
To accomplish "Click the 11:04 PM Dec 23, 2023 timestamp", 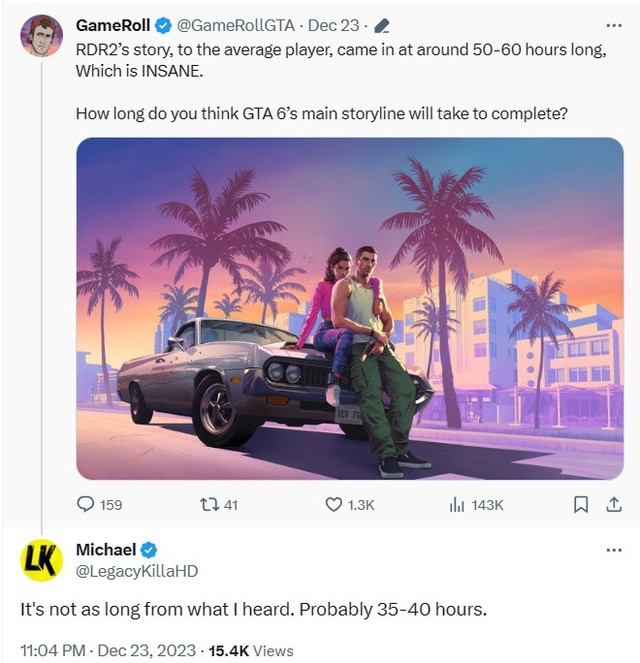I will 108,650.
